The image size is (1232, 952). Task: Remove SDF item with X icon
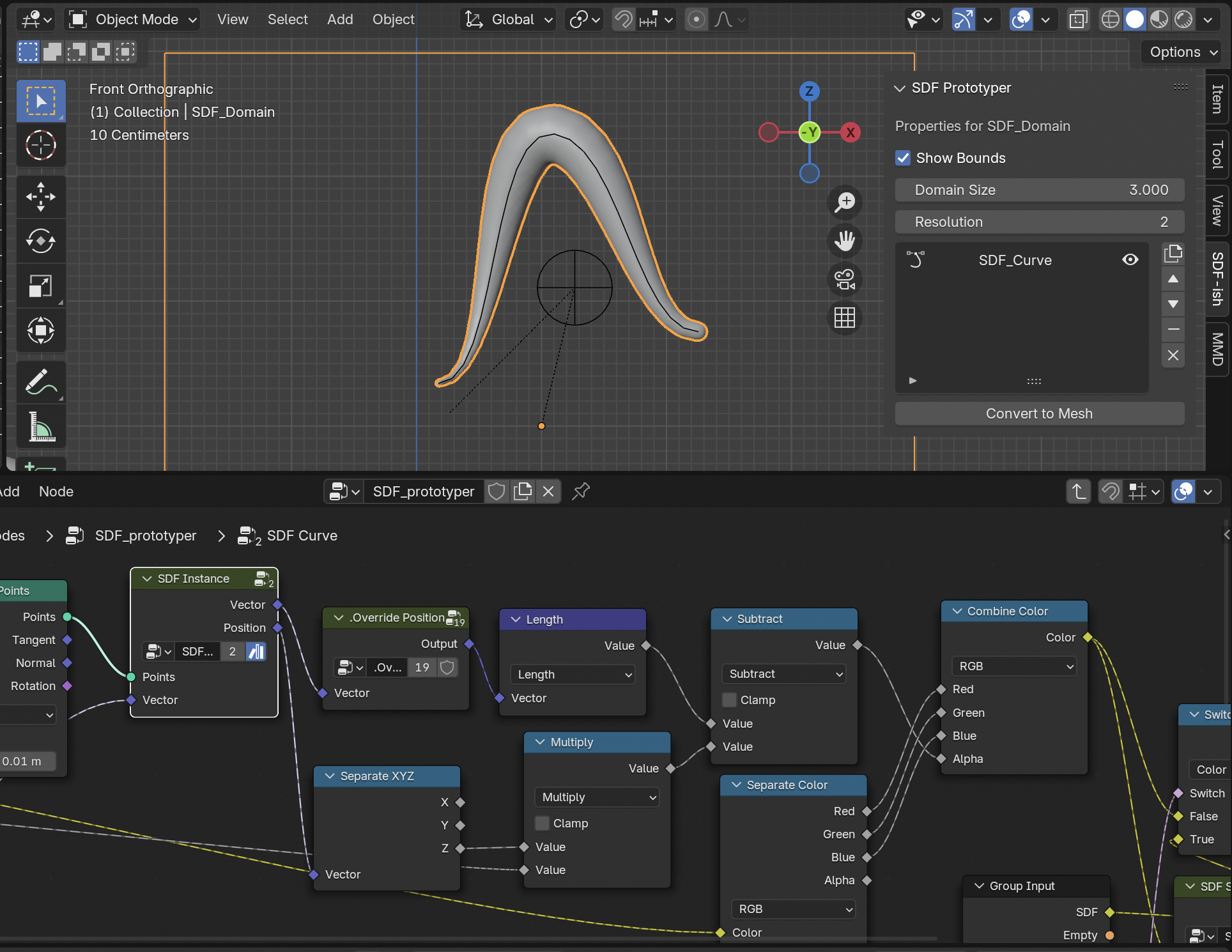tap(1173, 355)
